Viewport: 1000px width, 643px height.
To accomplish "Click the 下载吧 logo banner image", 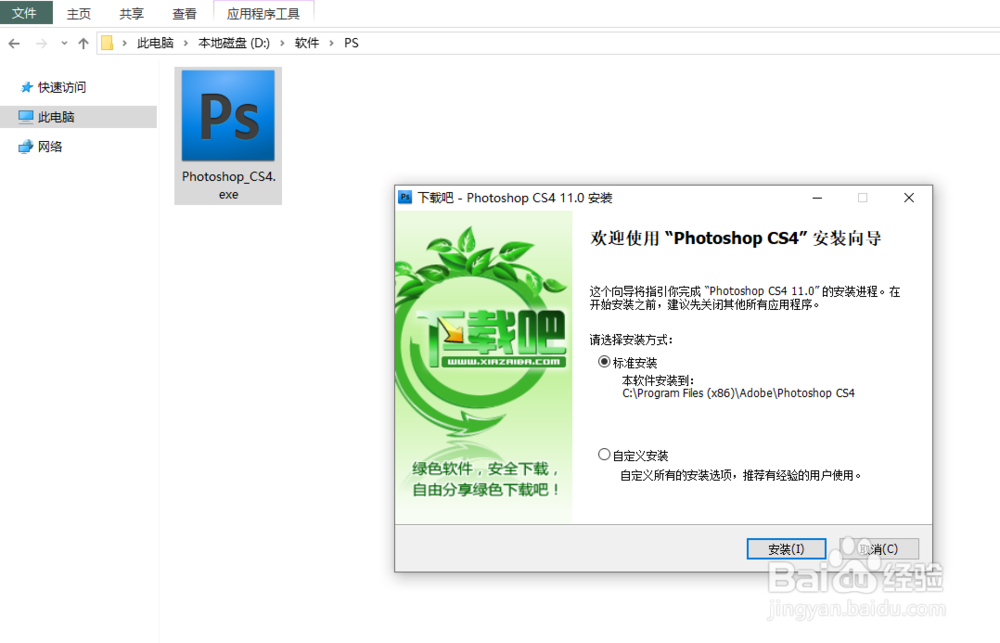I will point(483,367).
